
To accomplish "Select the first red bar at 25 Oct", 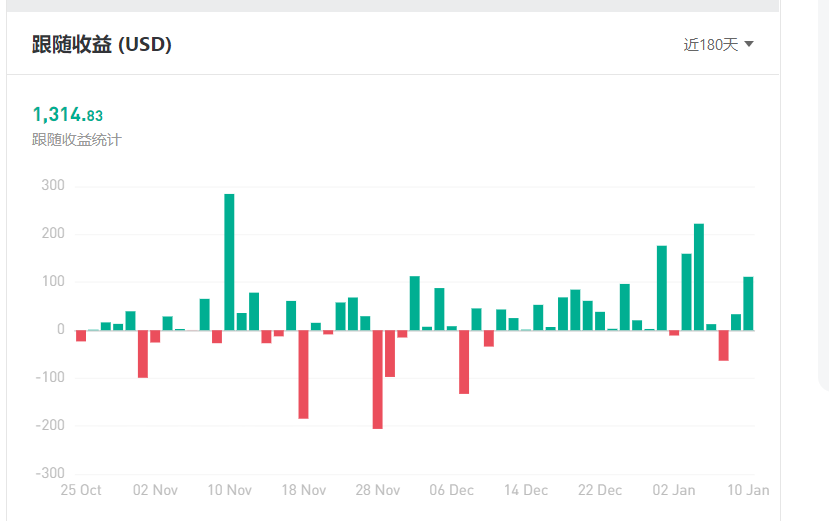I will coord(81,336).
